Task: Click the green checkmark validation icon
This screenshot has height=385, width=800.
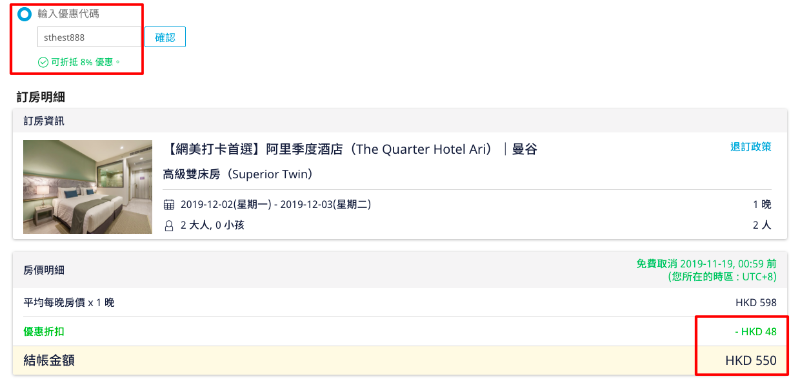Action: (43, 62)
